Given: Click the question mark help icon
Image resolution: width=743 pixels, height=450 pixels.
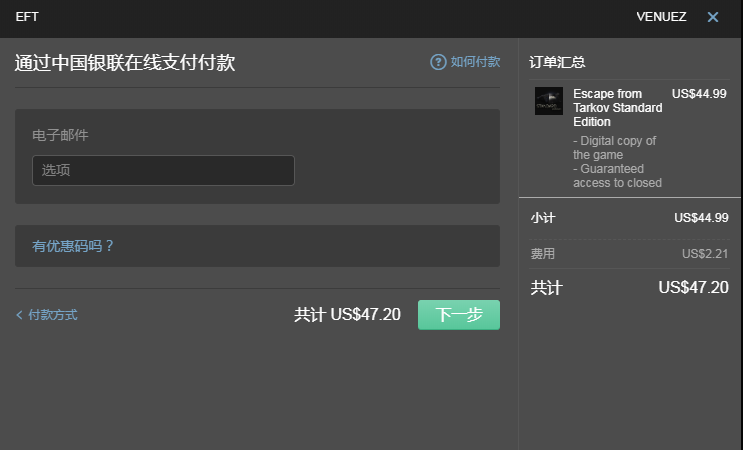Looking at the screenshot, I should [x=438, y=62].
